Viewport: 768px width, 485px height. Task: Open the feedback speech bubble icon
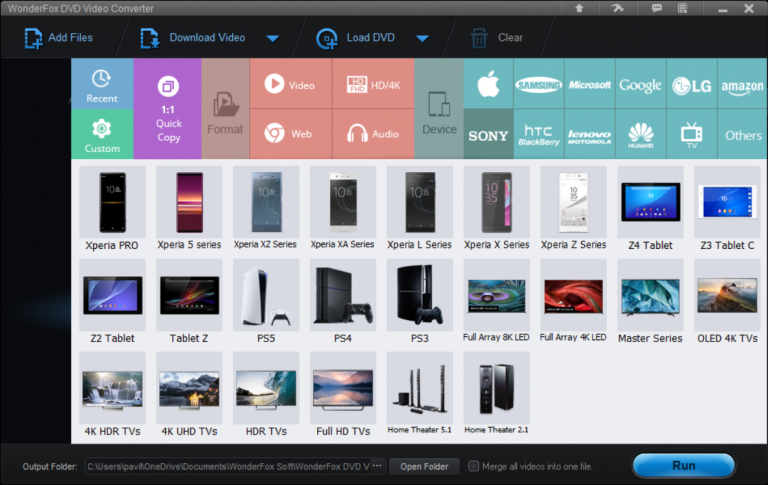coord(656,8)
